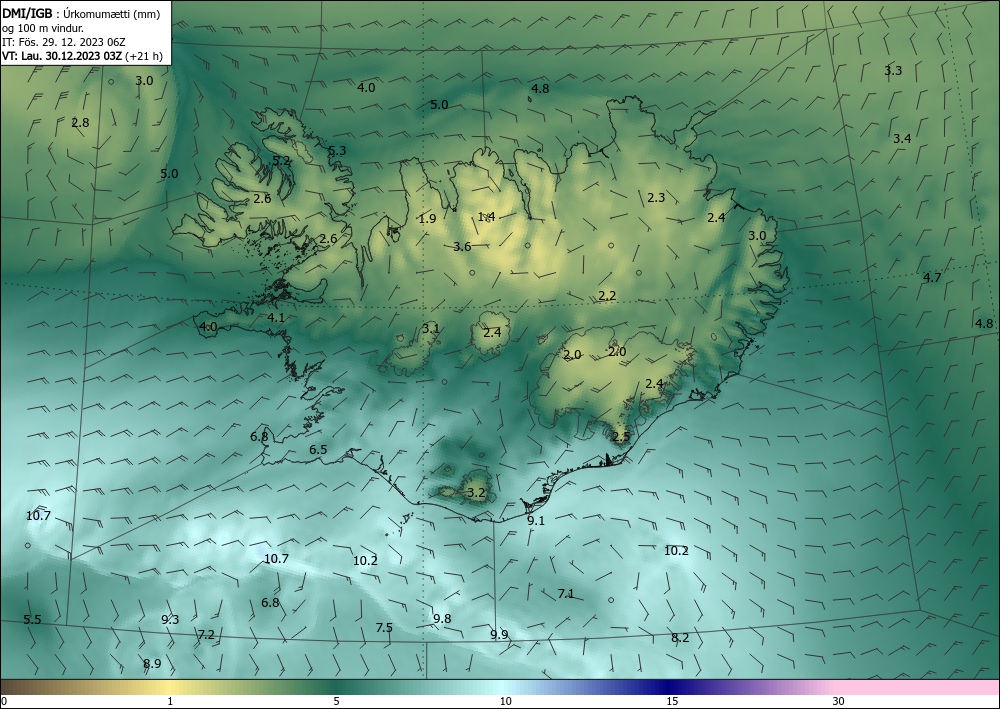1000x709 pixels.
Task: Pick the 3.6 value label
Action: 462,247
